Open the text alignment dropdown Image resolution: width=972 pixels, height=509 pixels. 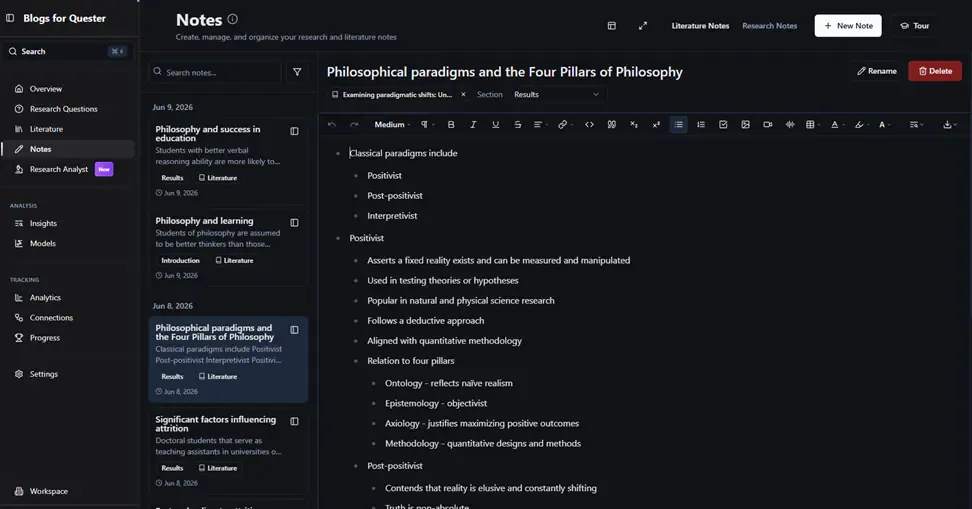click(x=541, y=125)
